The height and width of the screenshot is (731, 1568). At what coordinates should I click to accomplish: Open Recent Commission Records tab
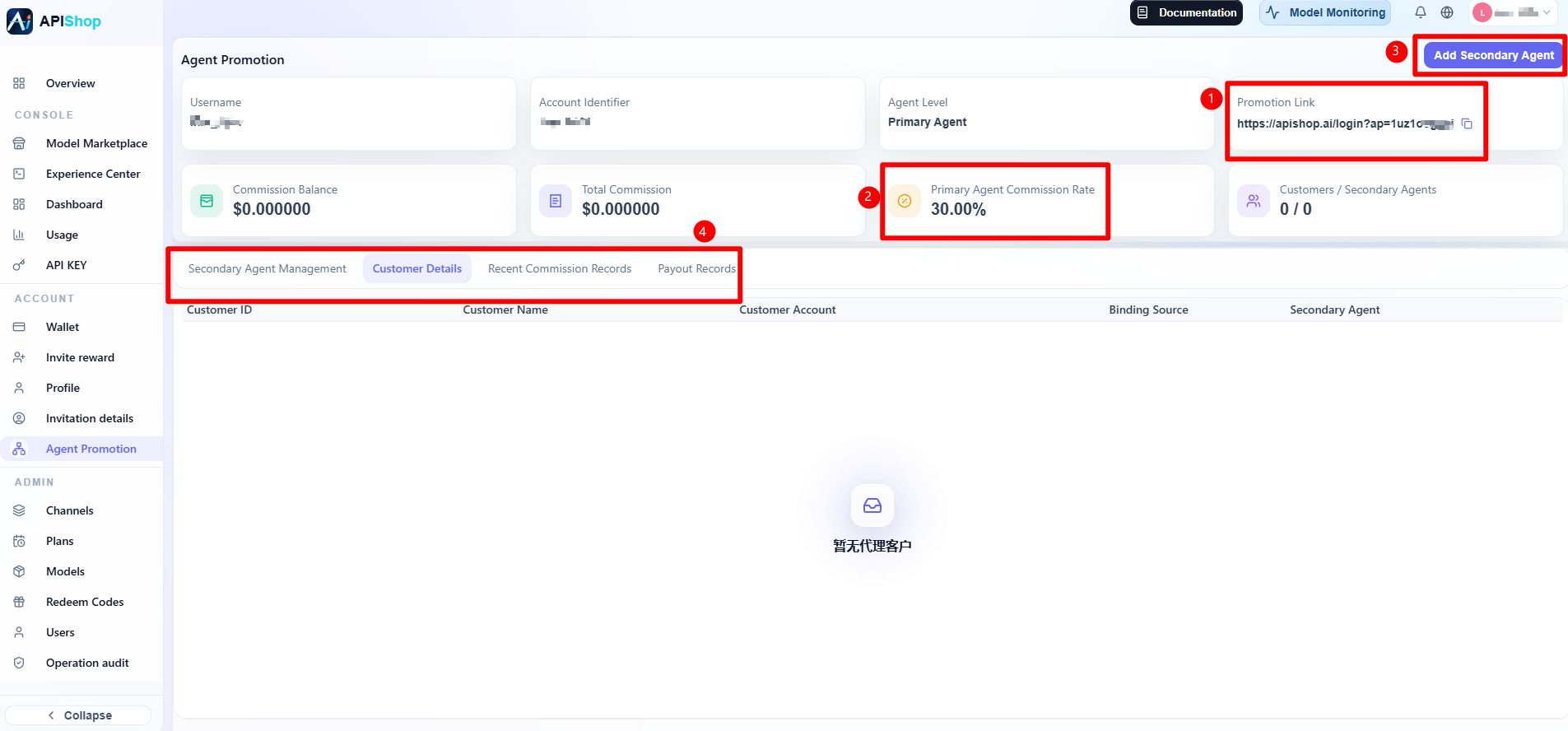[560, 268]
